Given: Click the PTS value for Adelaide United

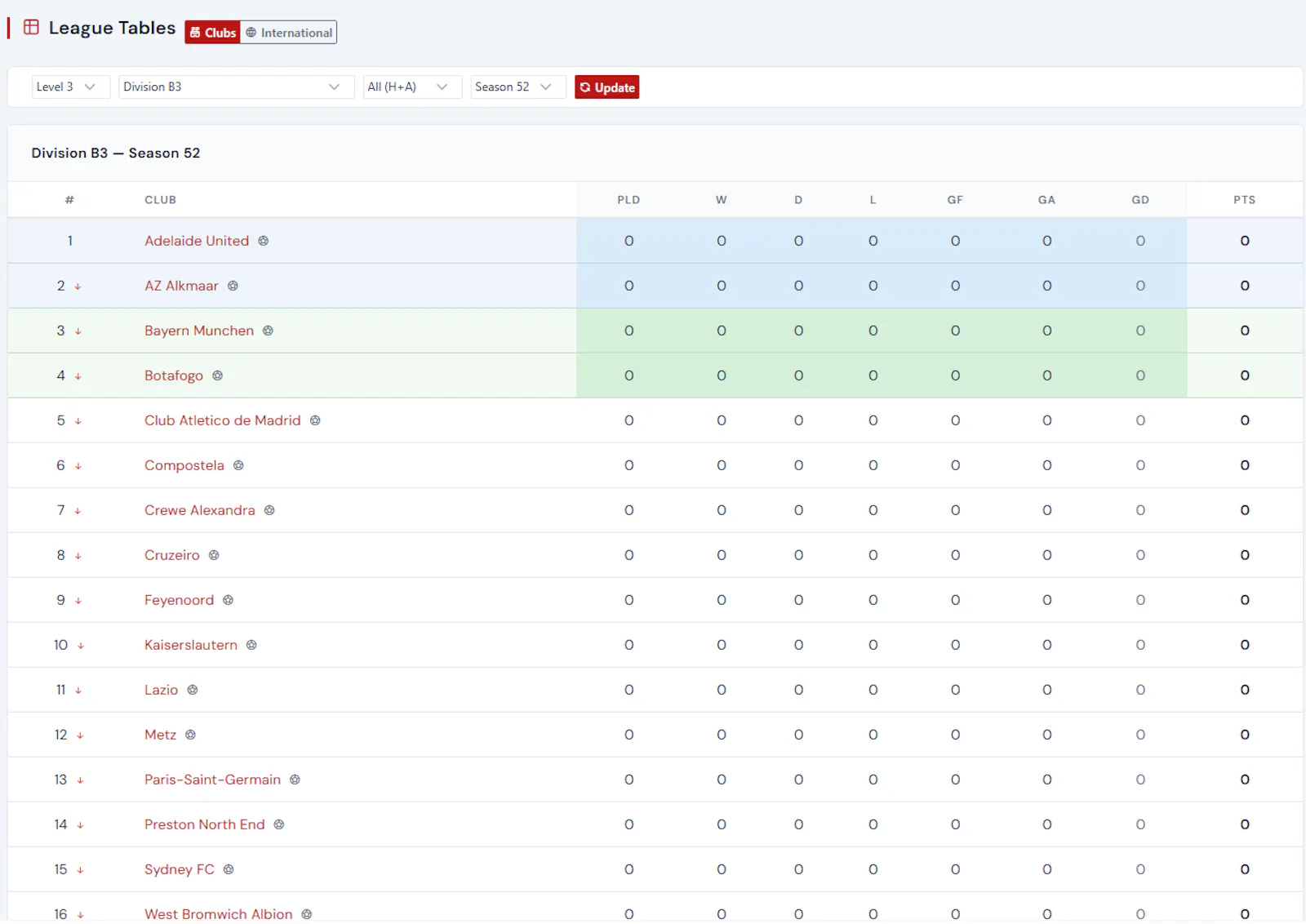Looking at the screenshot, I should [1244, 241].
